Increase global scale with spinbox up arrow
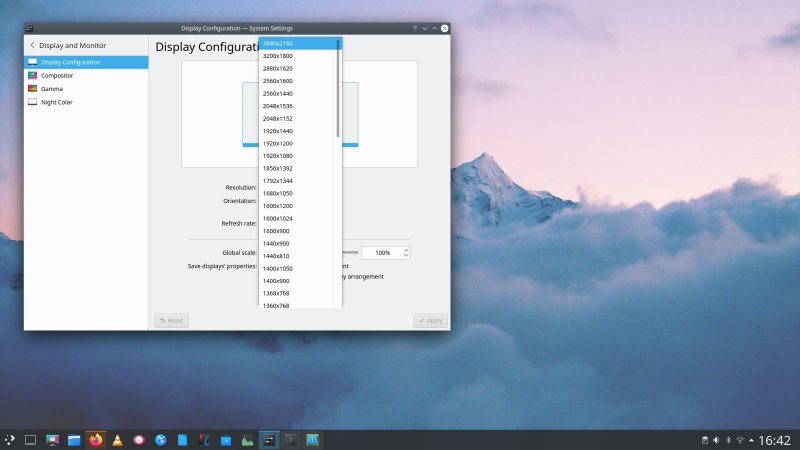800x450 pixels. (406, 250)
